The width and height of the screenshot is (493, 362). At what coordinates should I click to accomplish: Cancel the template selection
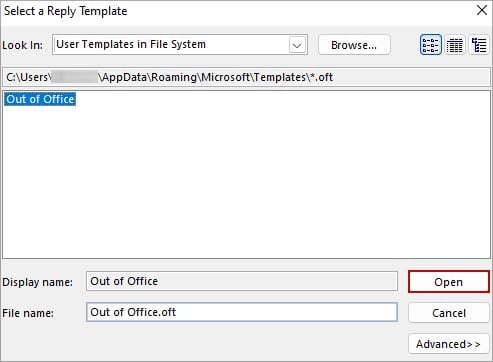coord(449,313)
